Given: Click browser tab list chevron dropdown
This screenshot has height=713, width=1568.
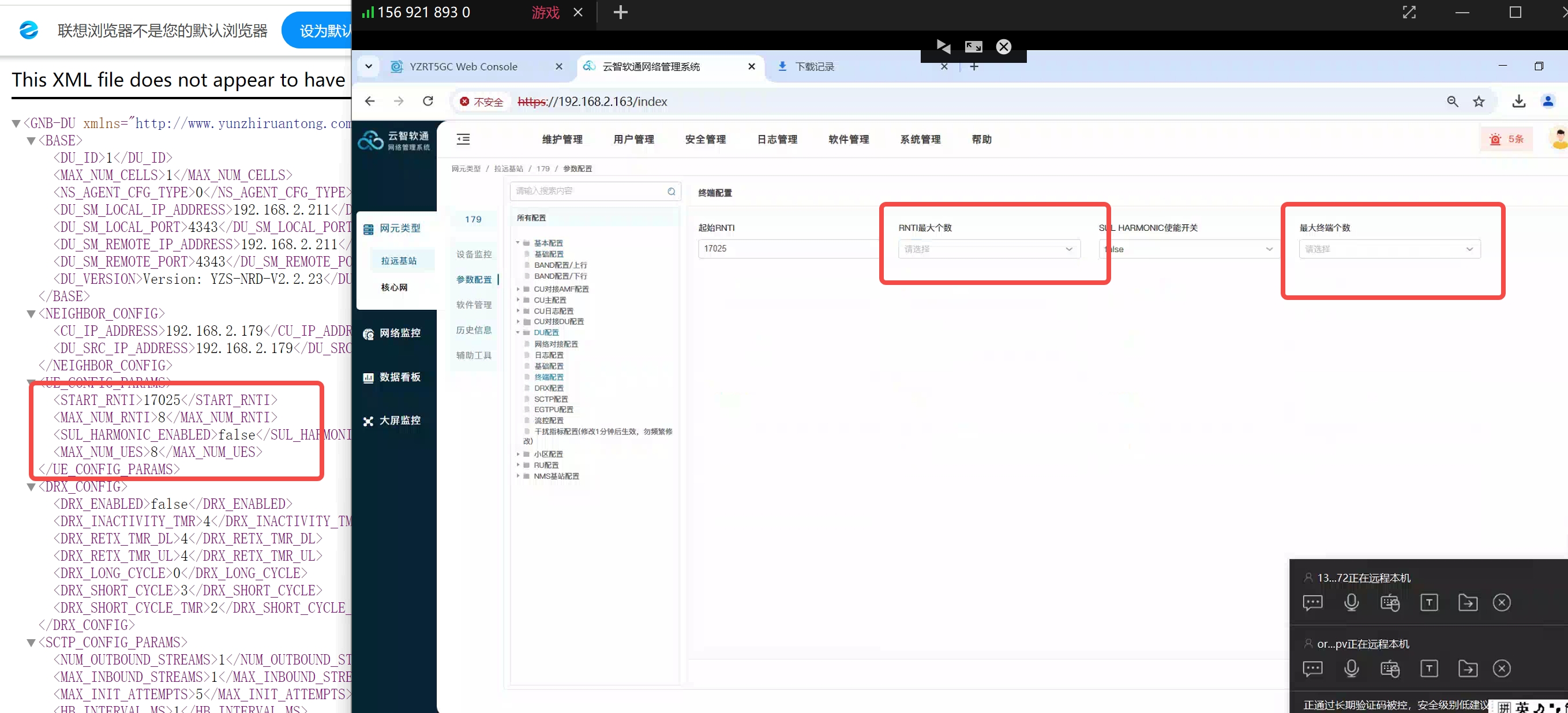Looking at the screenshot, I should click(x=368, y=66).
